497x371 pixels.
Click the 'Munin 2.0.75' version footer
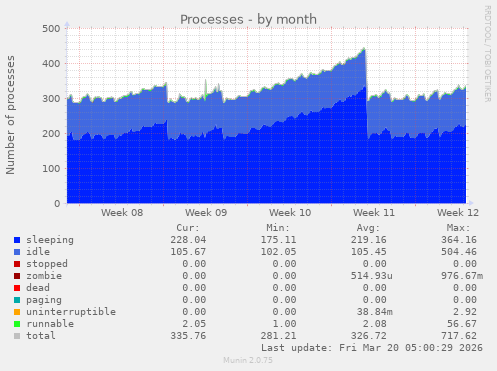click(x=248, y=360)
